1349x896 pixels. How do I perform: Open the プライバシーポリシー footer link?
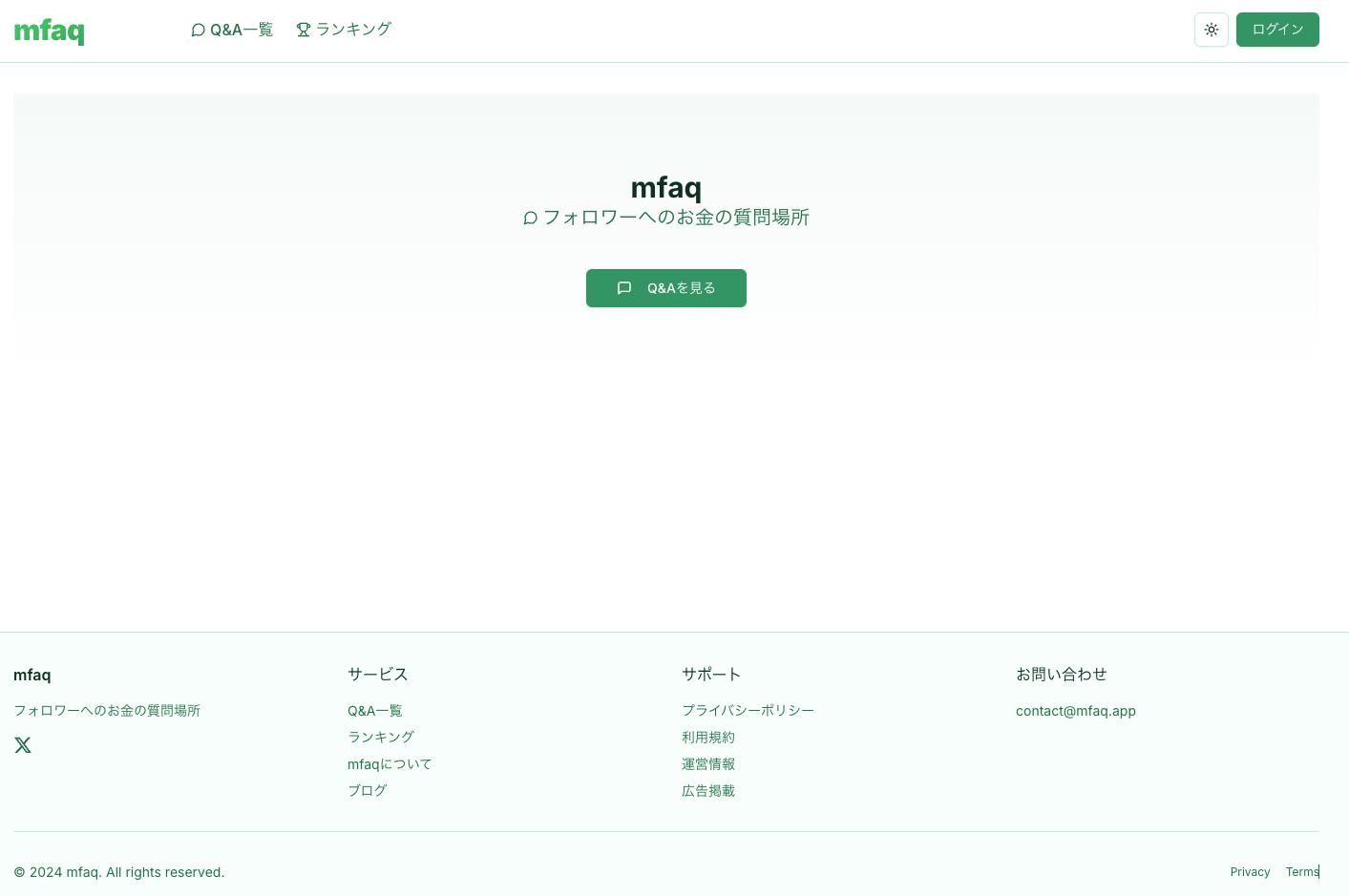[x=748, y=710]
